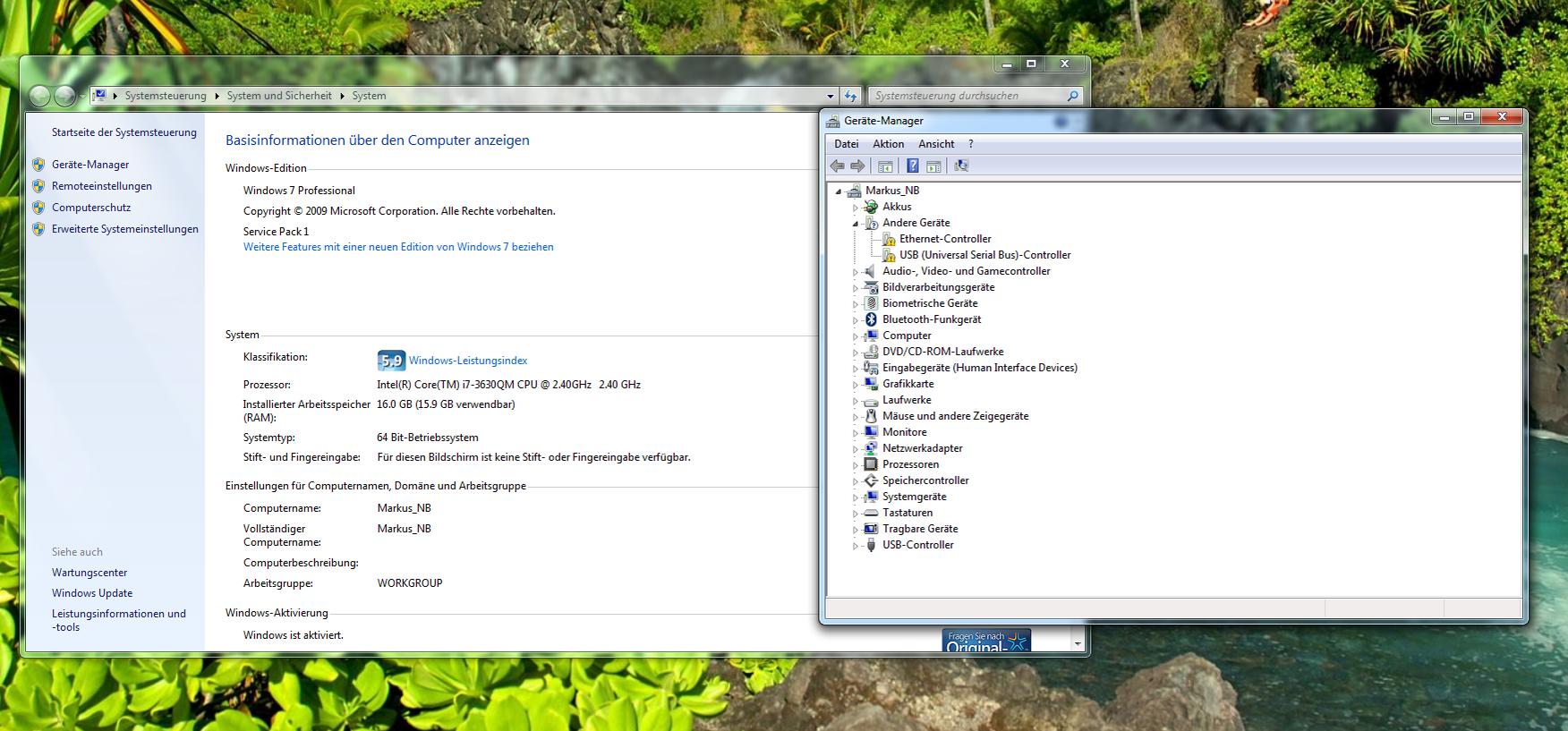This screenshot has width=1568, height=731.
Task: Click 'Windows ist aktiviert.' text
Action: [294, 635]
